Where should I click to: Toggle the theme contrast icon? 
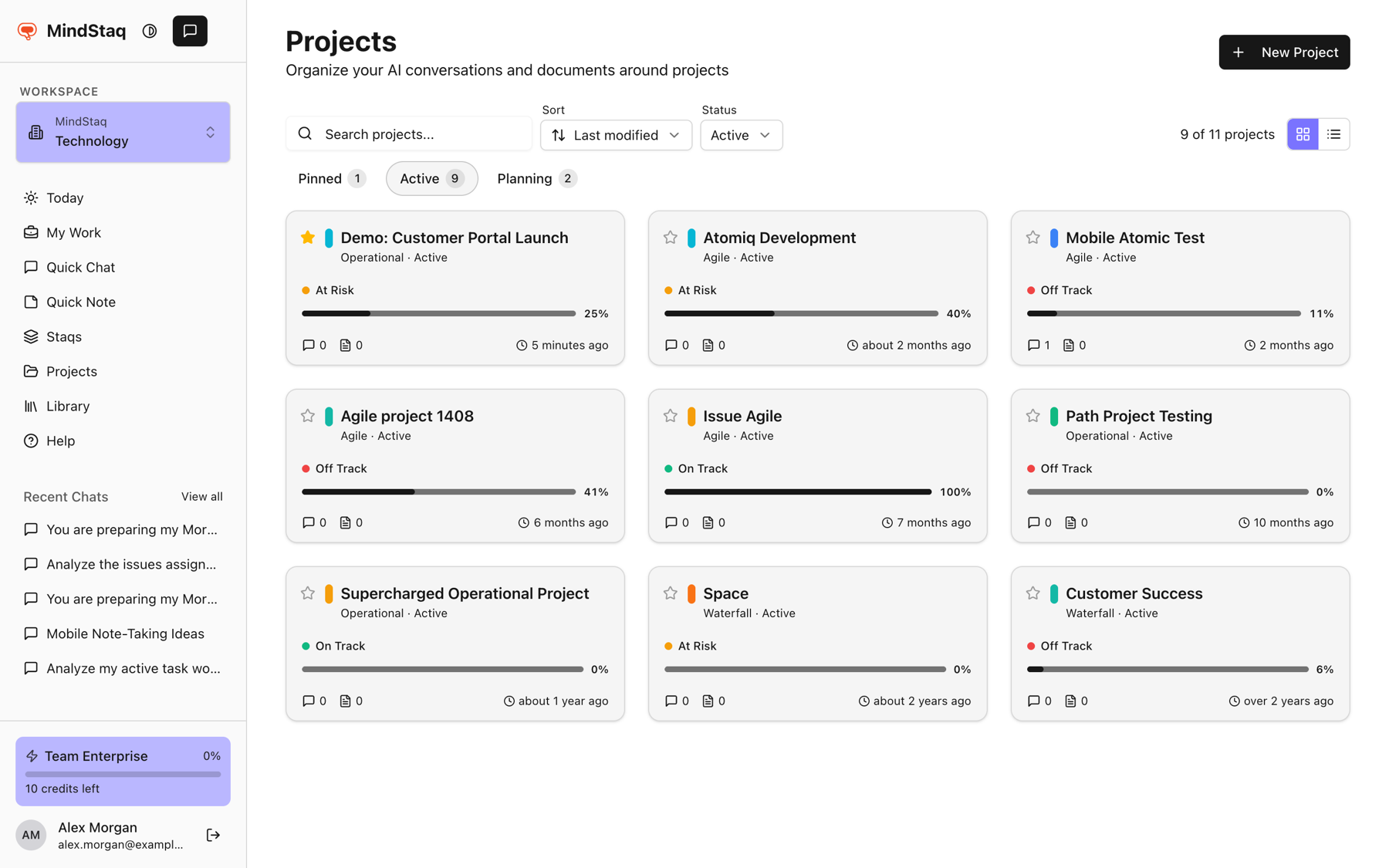pos(150,31)
